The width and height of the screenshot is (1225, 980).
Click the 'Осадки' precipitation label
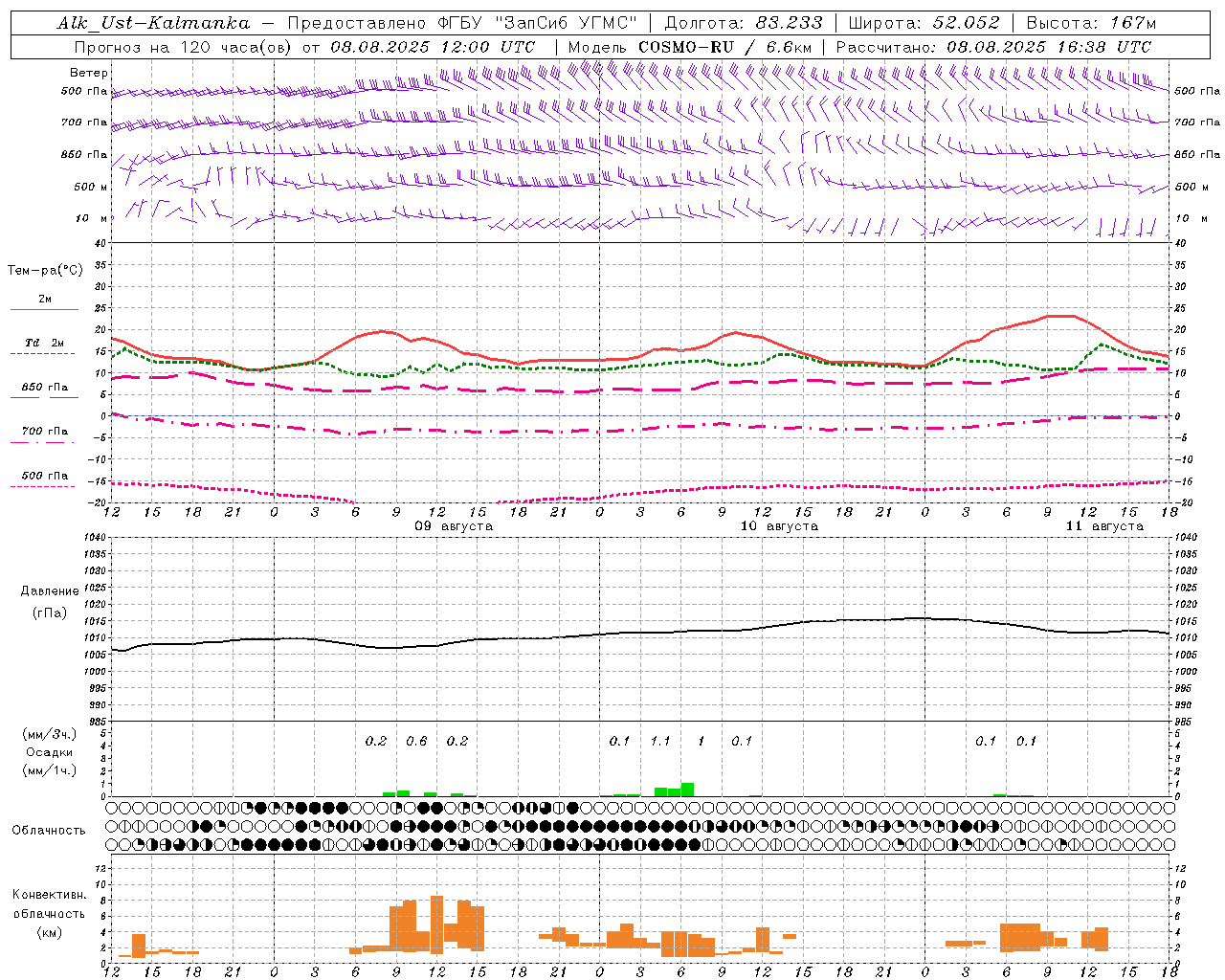pos(50,752)
